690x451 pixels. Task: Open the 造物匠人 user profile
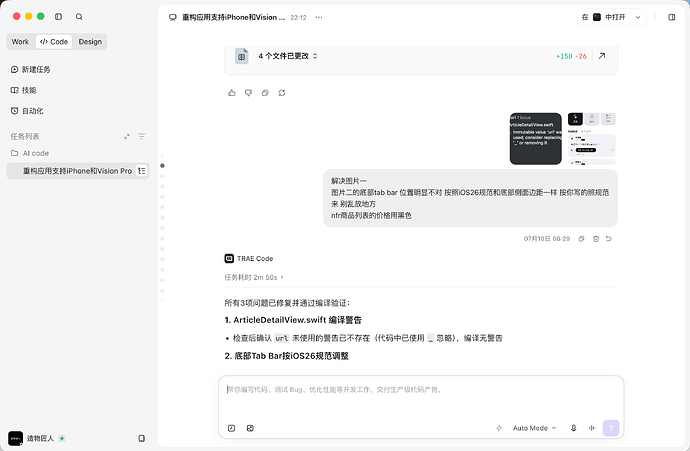pos(31,438)
